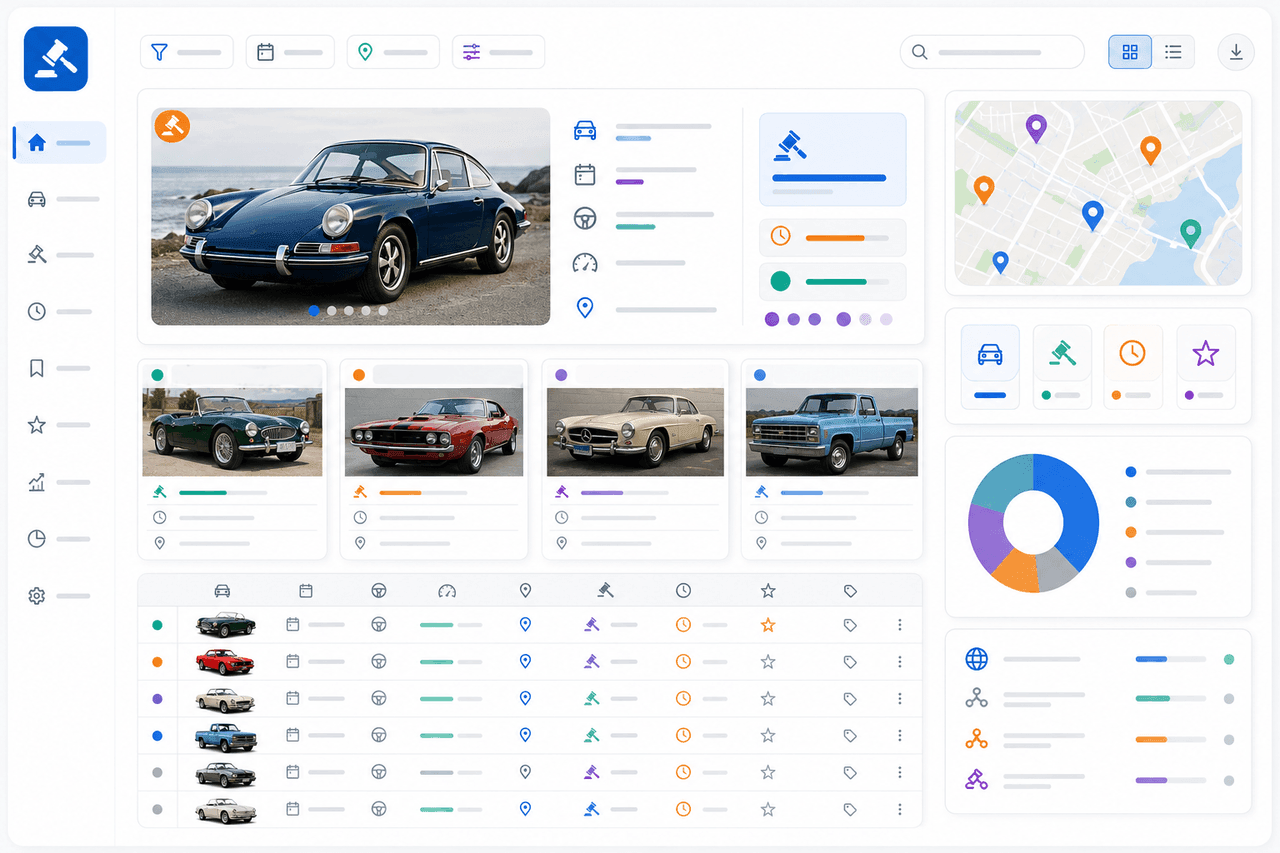
Task: Open the kebab menu on bottom table row
Action: [x=900, y=809]
